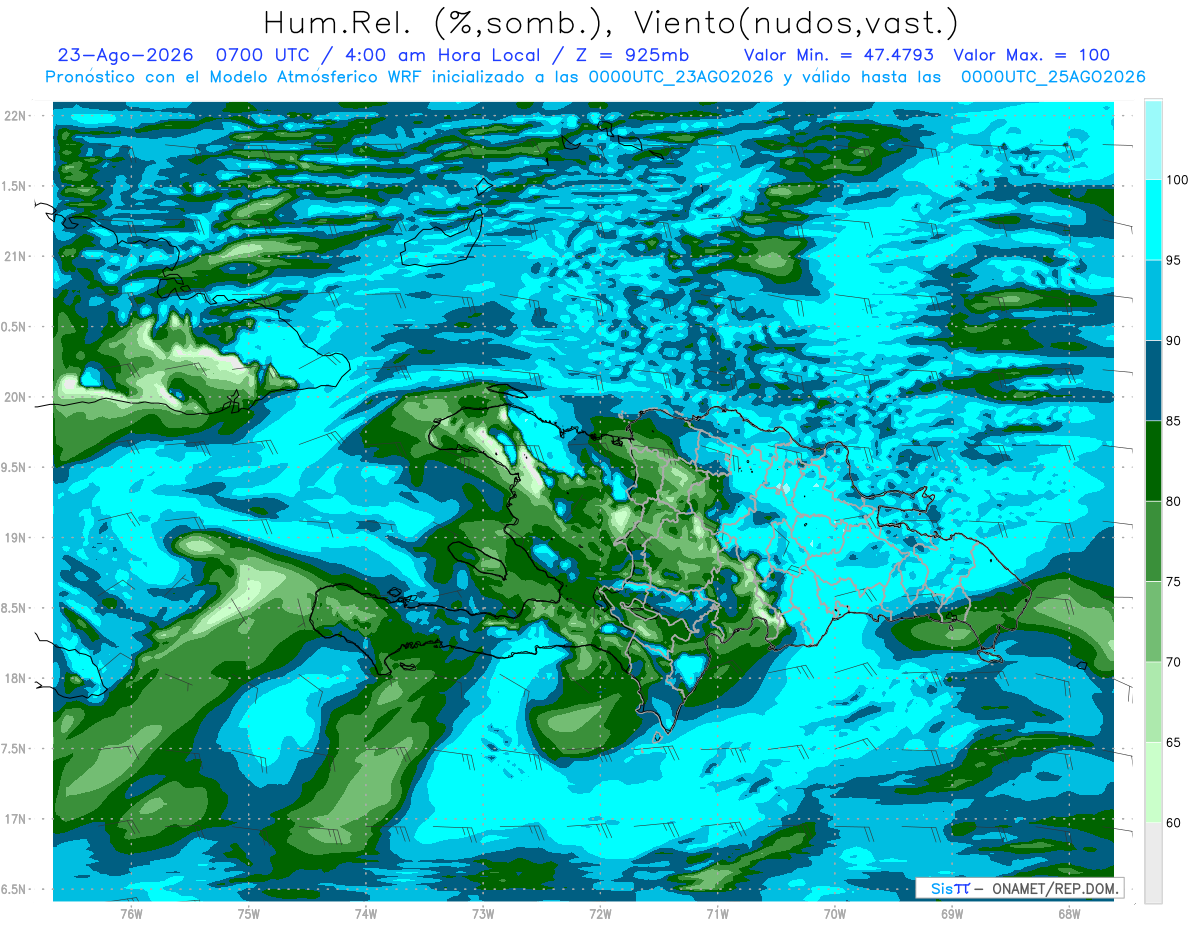Select 'Valor Max. = 100' text
1200x927 pixels.
[1032, 56]
